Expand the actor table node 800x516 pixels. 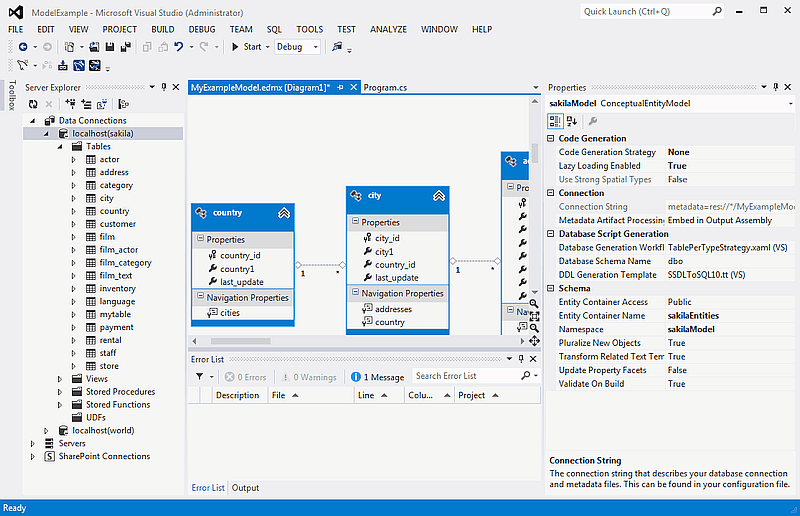(73, 160)
